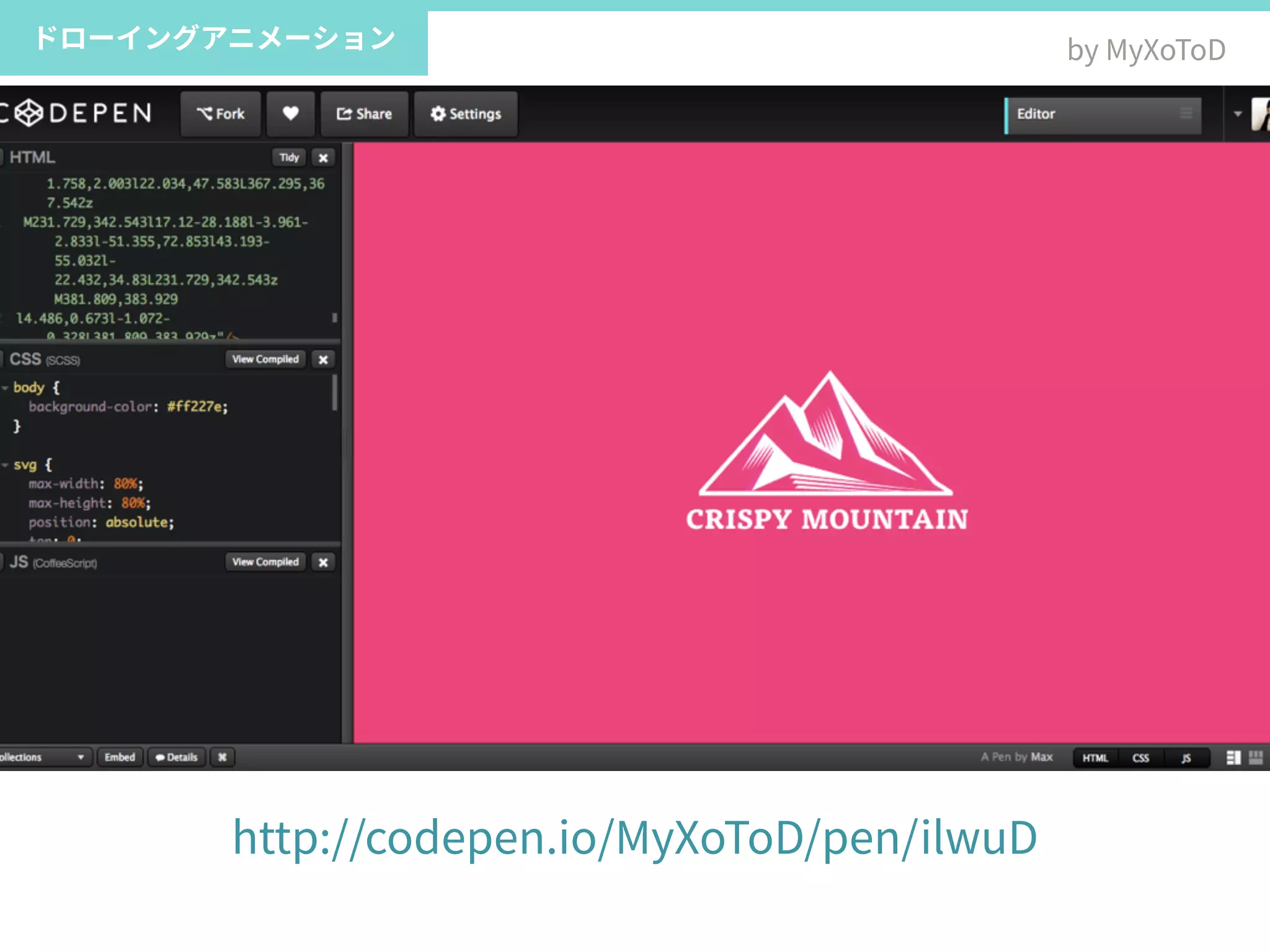The image size is (1270, 952).
Task: Expand the user avatar dropdown arrow
Action: [1238, 114]
